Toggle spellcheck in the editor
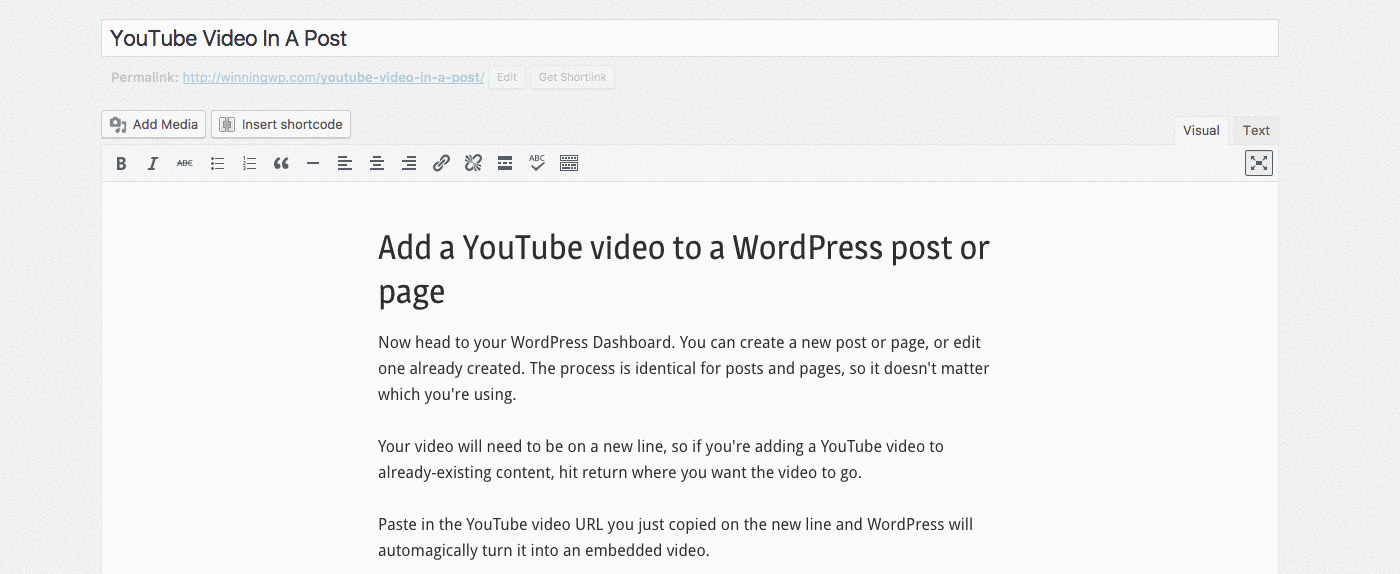This screenshot has width=1400, height=574. point(537,164)
